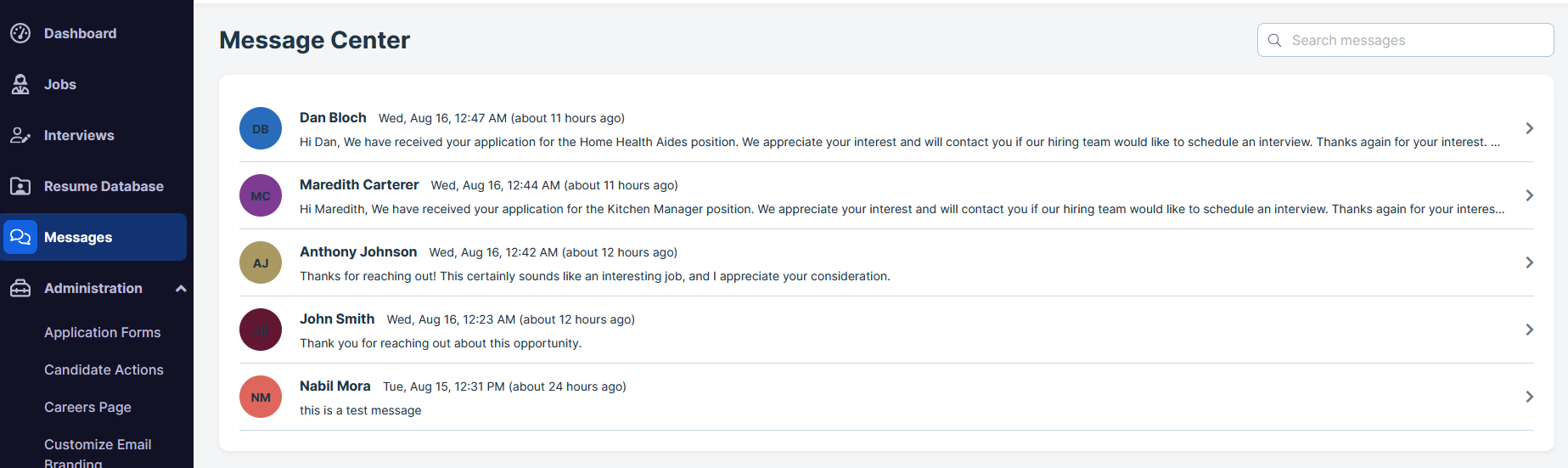The height and width of the screenshot is (468, 1568).
Task: Open the Dashboard gauge icon
Action: pos(20,33)
